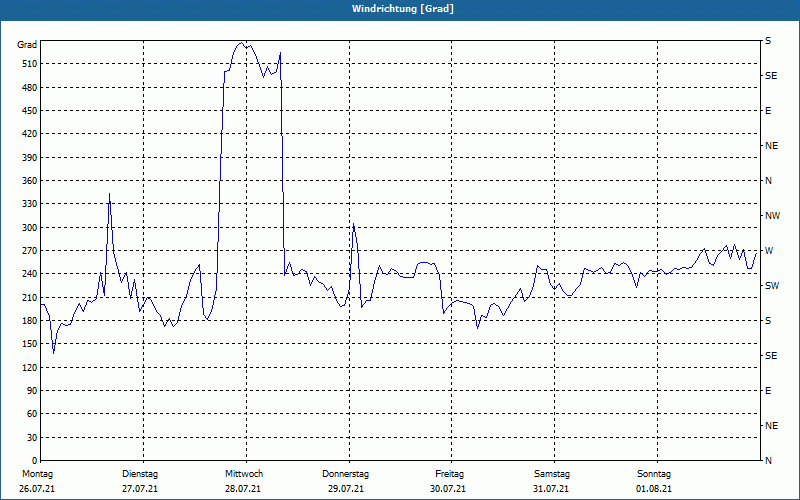The image size is (800, 500).
Task: Click the chart title 'Windrichtung [Grad]'
Action: pyautogui.click(x=403, y=9)
